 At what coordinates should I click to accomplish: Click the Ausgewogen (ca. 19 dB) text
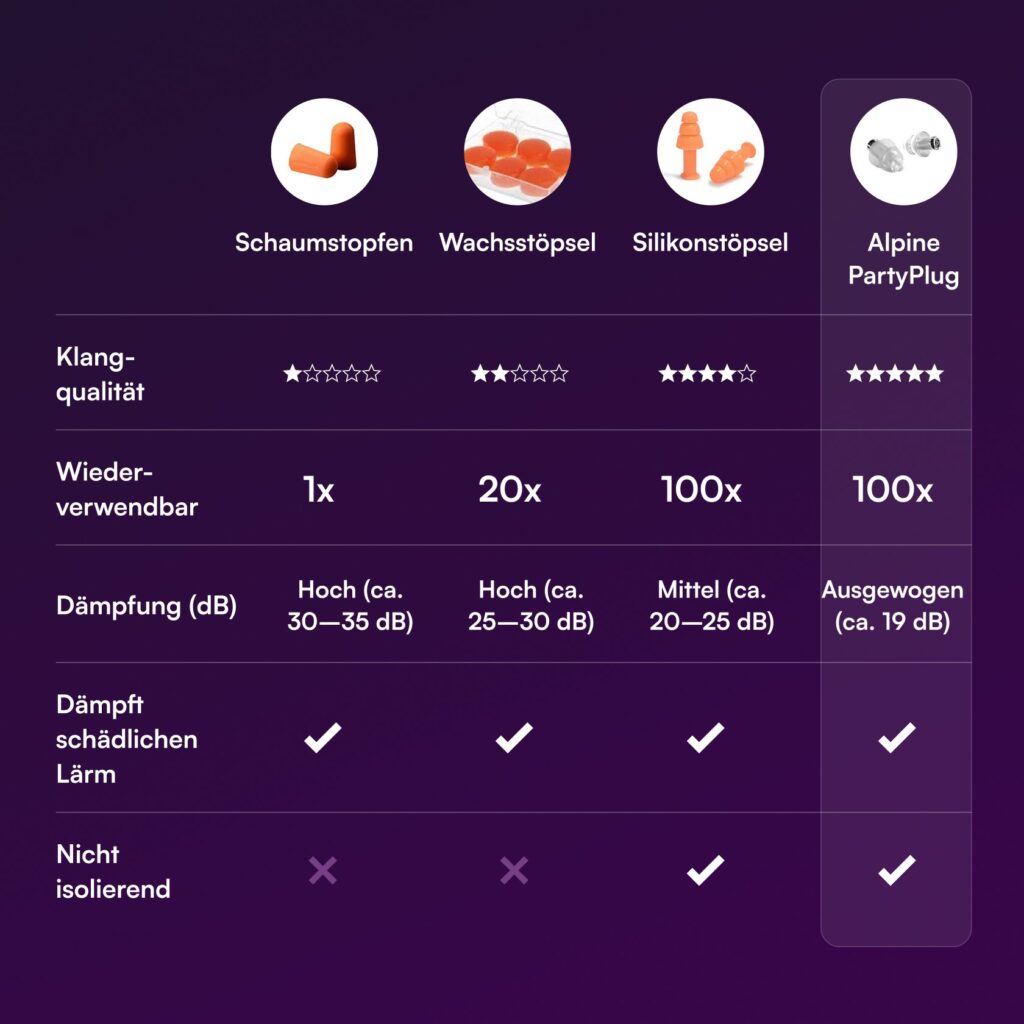click(x=892, y=605)
